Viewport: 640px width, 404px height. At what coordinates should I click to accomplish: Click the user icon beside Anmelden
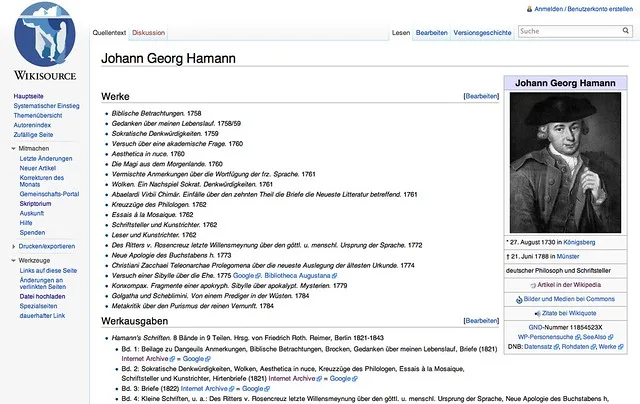pyautogui.click(x=513, y=7)
